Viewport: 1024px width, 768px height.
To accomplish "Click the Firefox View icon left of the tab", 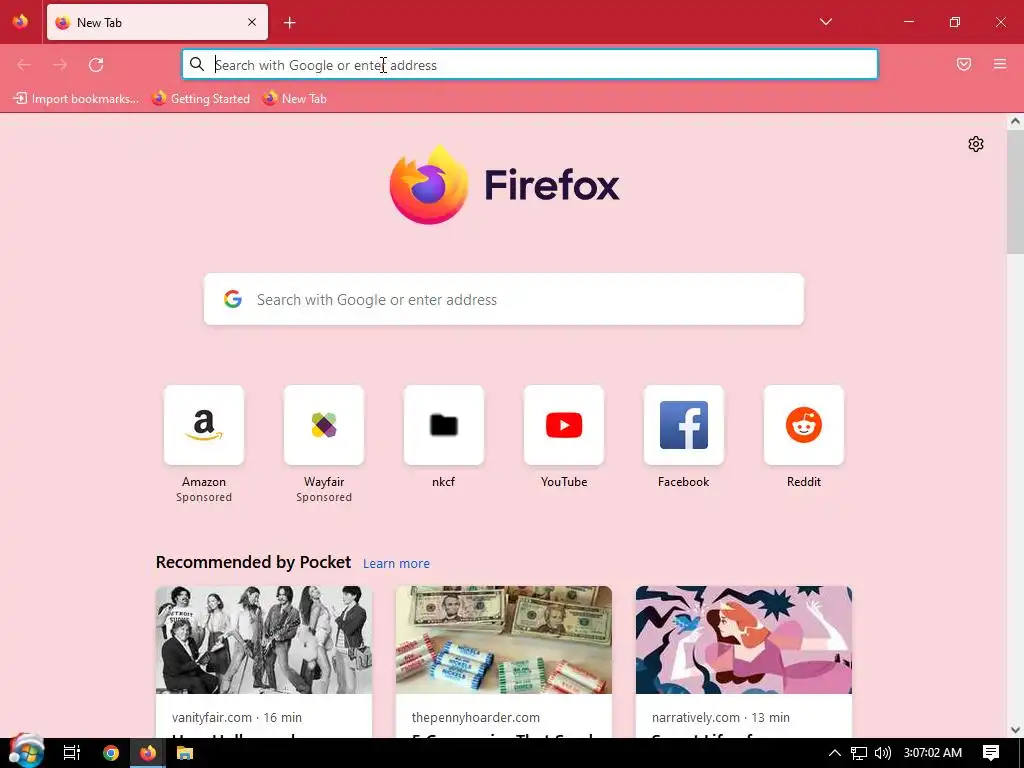I will click(21, 22).
